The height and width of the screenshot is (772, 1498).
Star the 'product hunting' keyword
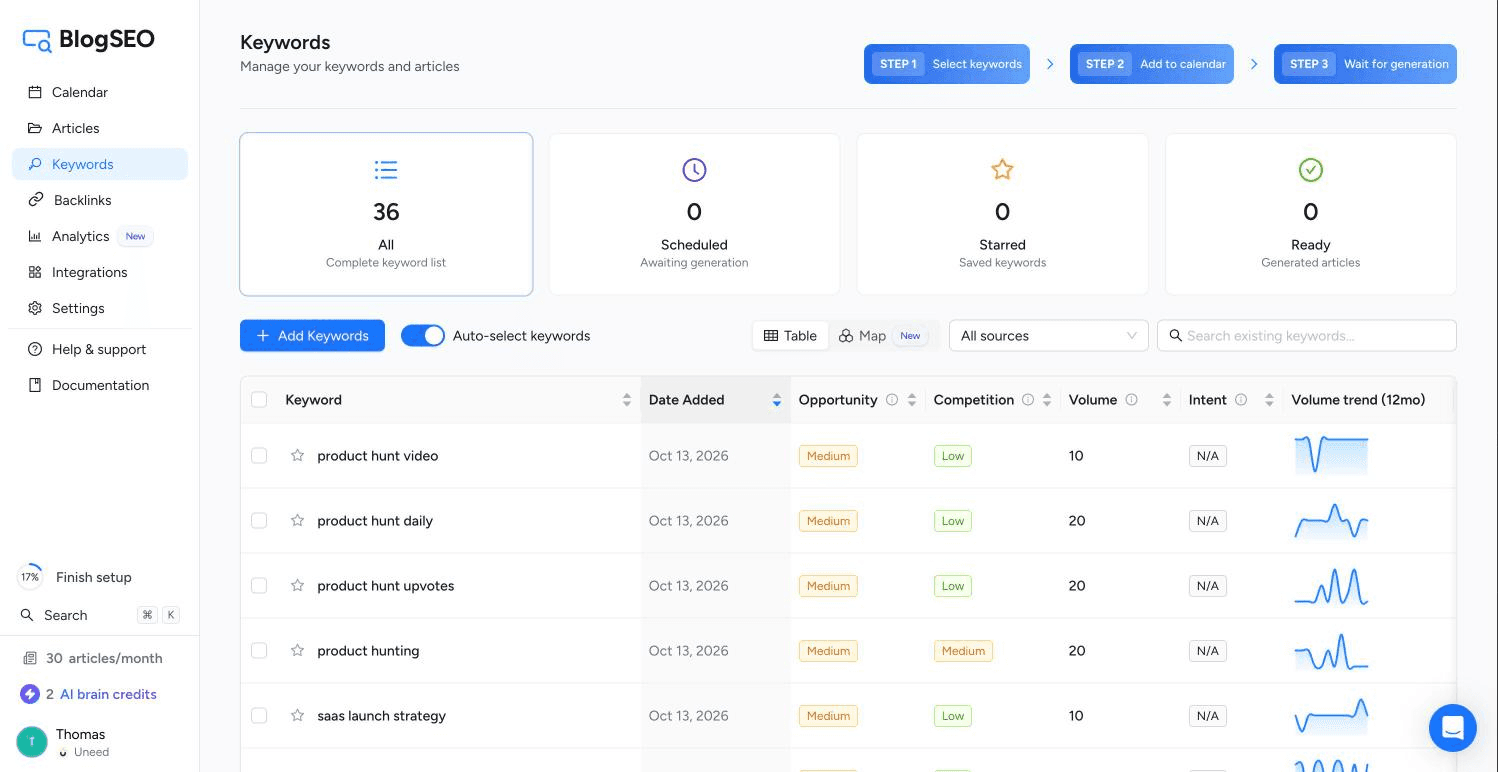point(297,651)
